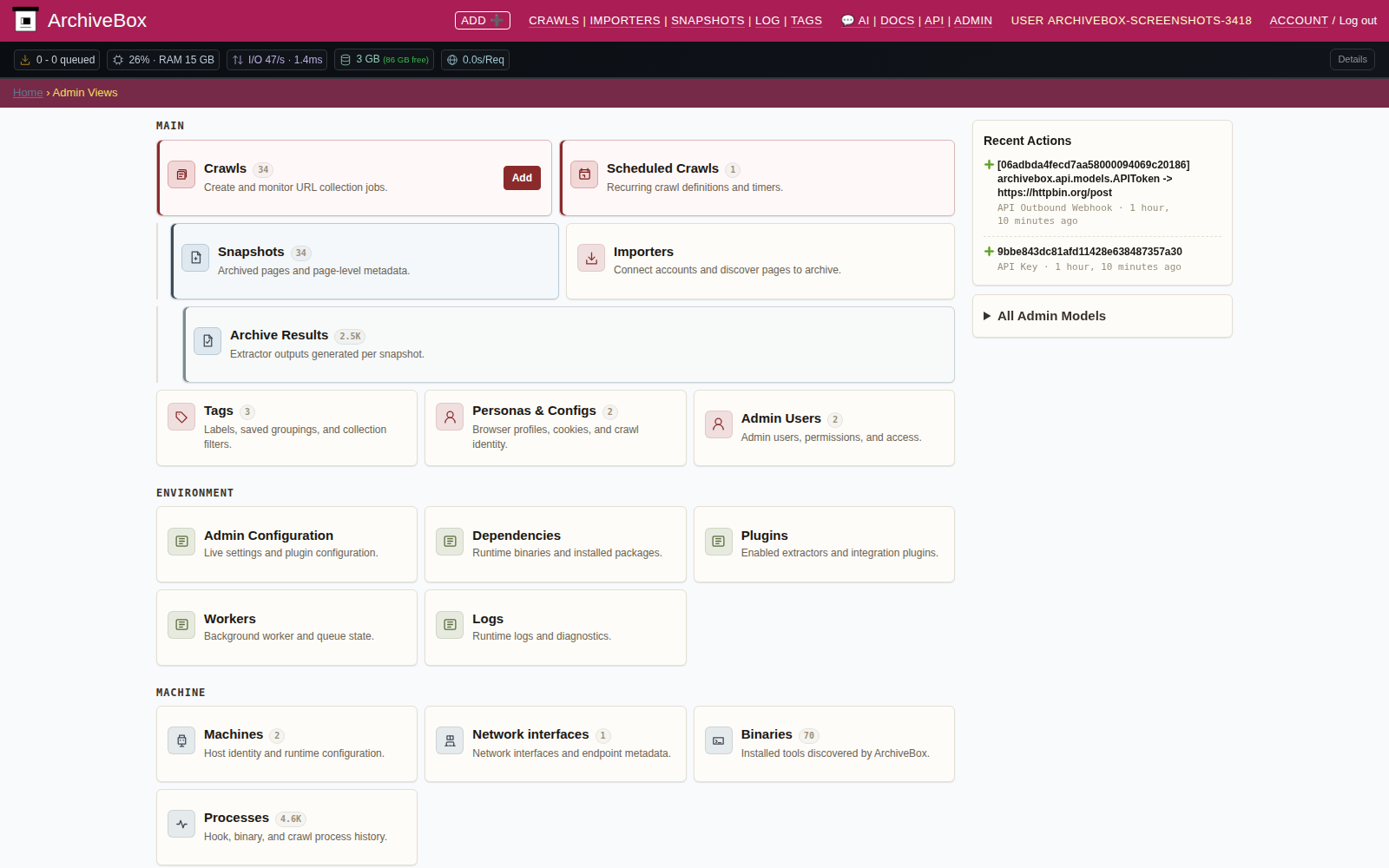Click the Details button in status bar
This screenshot has width=1389, height=868.
(1353, 59)
